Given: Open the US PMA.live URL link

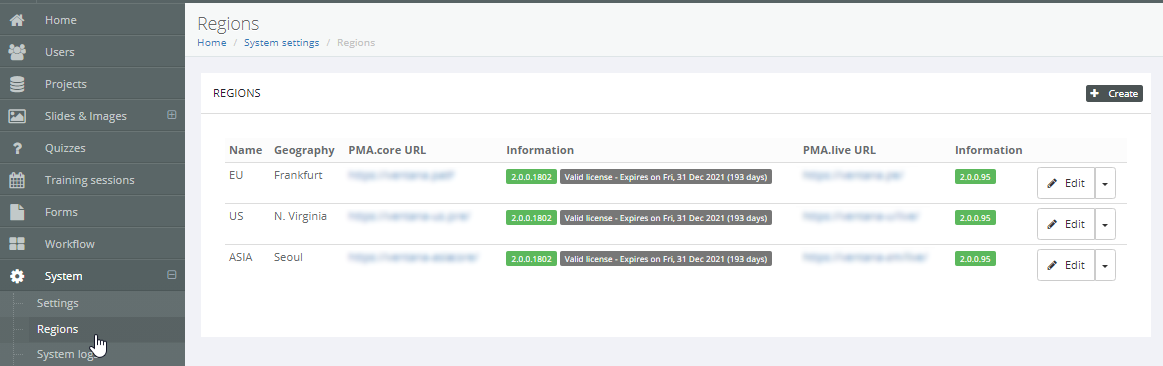Looking at the screenshot, I should point(861,216).
